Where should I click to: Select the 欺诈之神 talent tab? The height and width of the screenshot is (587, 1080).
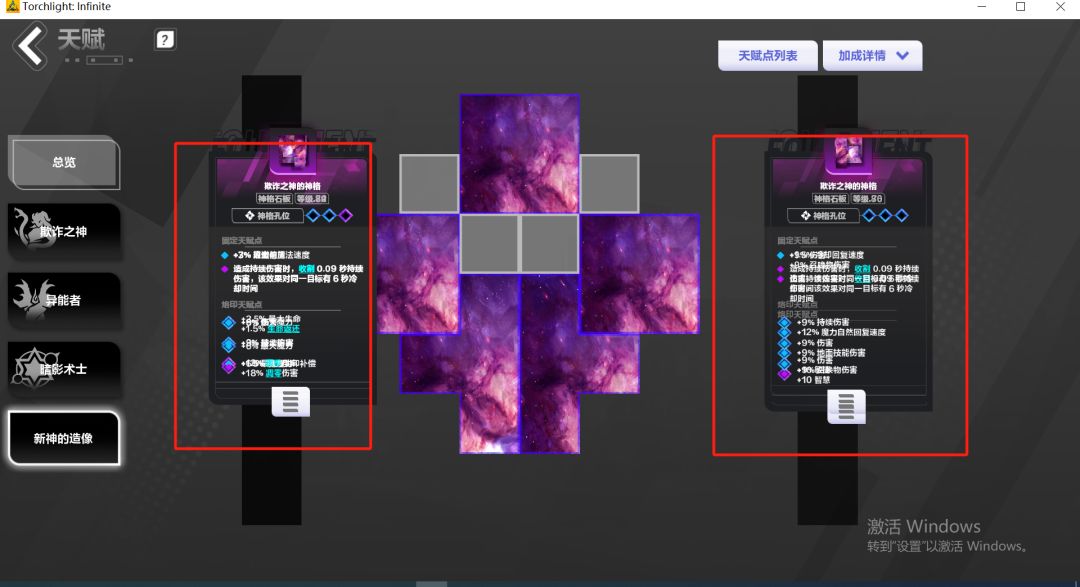64,231
